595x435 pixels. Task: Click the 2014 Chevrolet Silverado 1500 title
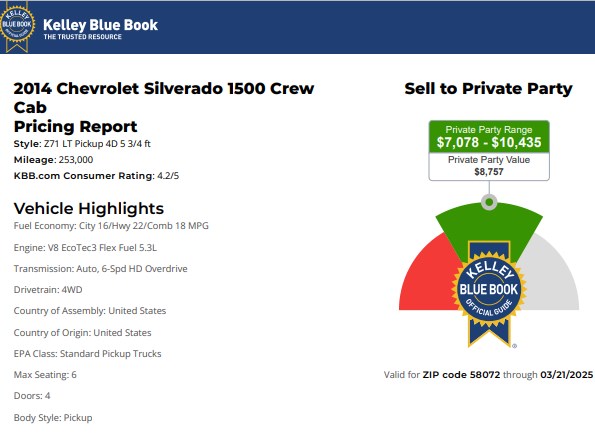pyautogui.click(x=164, y=98)
